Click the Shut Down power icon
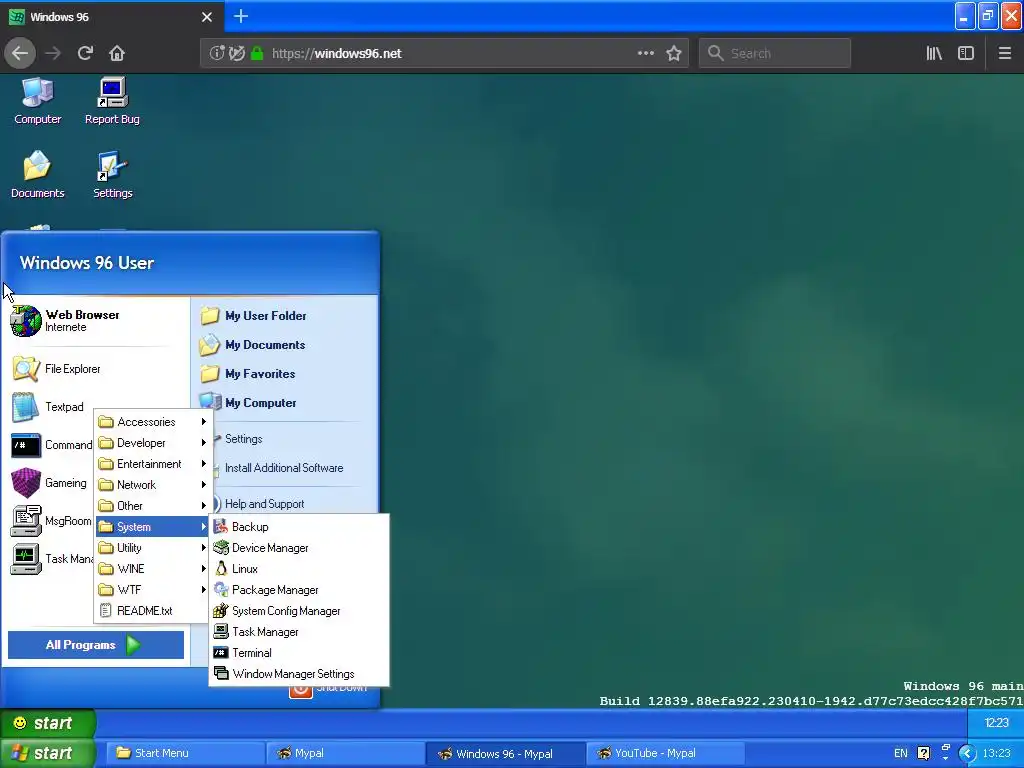 point(300,691)
